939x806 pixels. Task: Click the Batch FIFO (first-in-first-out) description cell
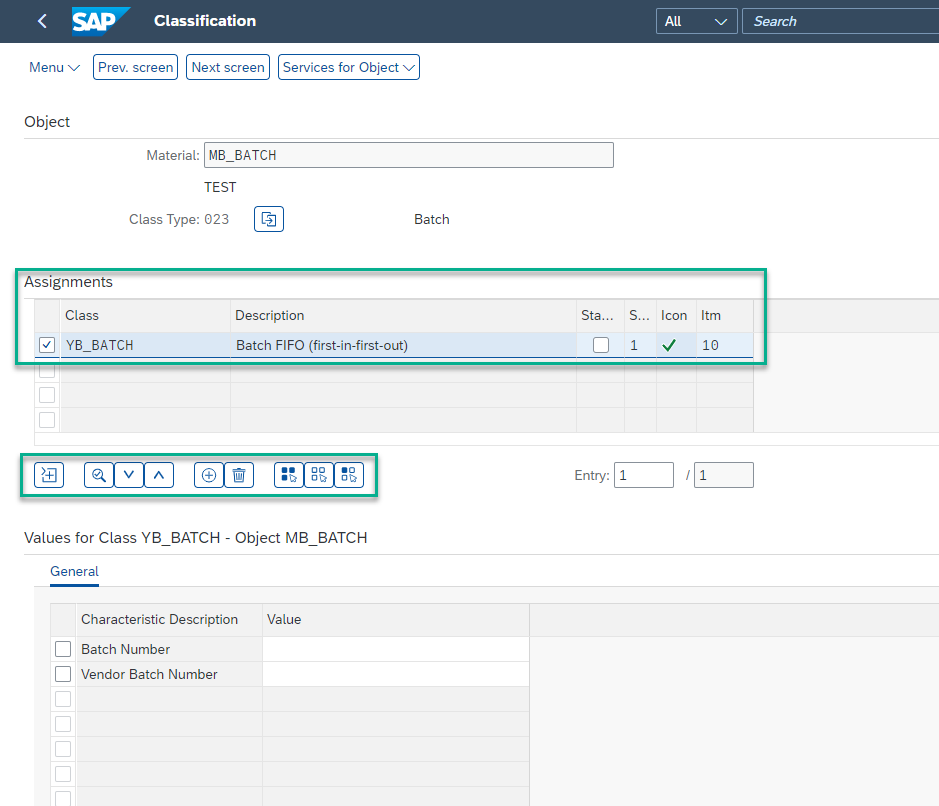[404, 346]
